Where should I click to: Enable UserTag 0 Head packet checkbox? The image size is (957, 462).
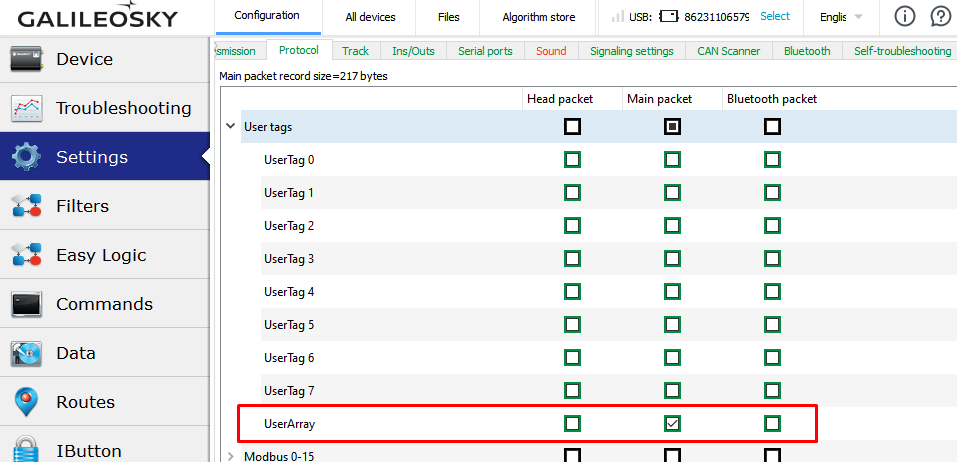click(x=572, y=160)
